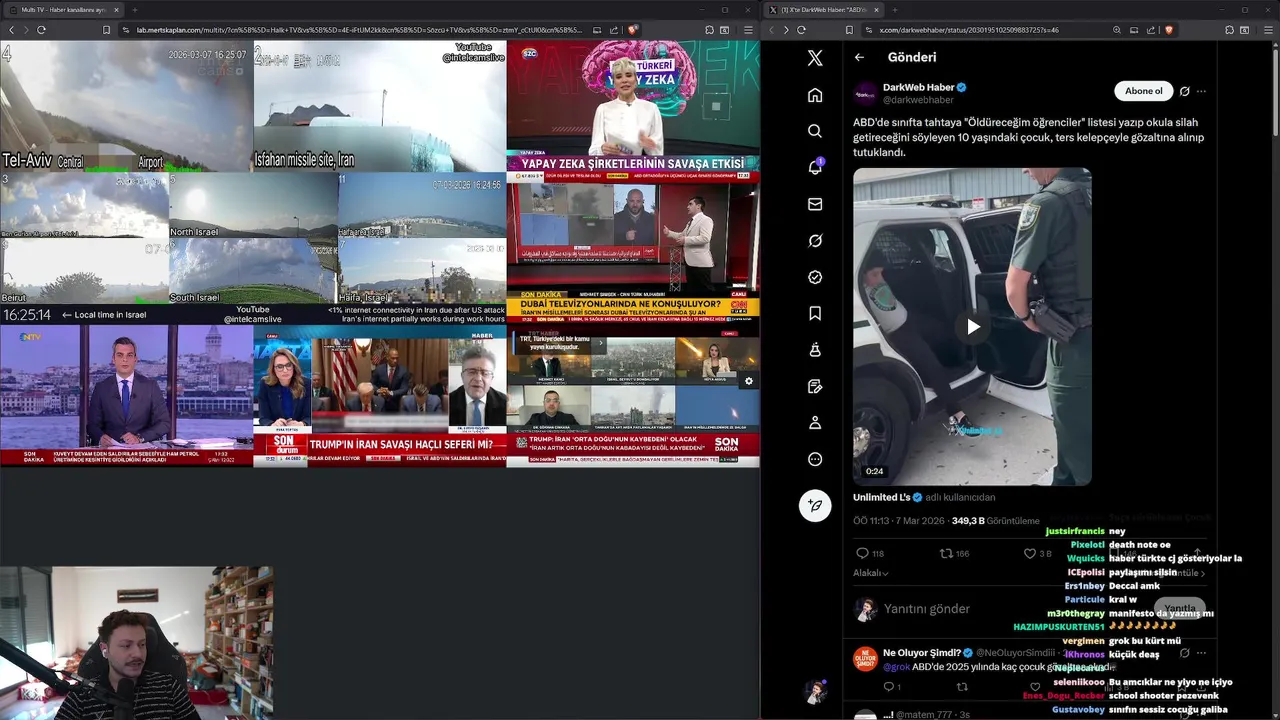Like the Ne Oluyor Şimdi comment

1035,687
